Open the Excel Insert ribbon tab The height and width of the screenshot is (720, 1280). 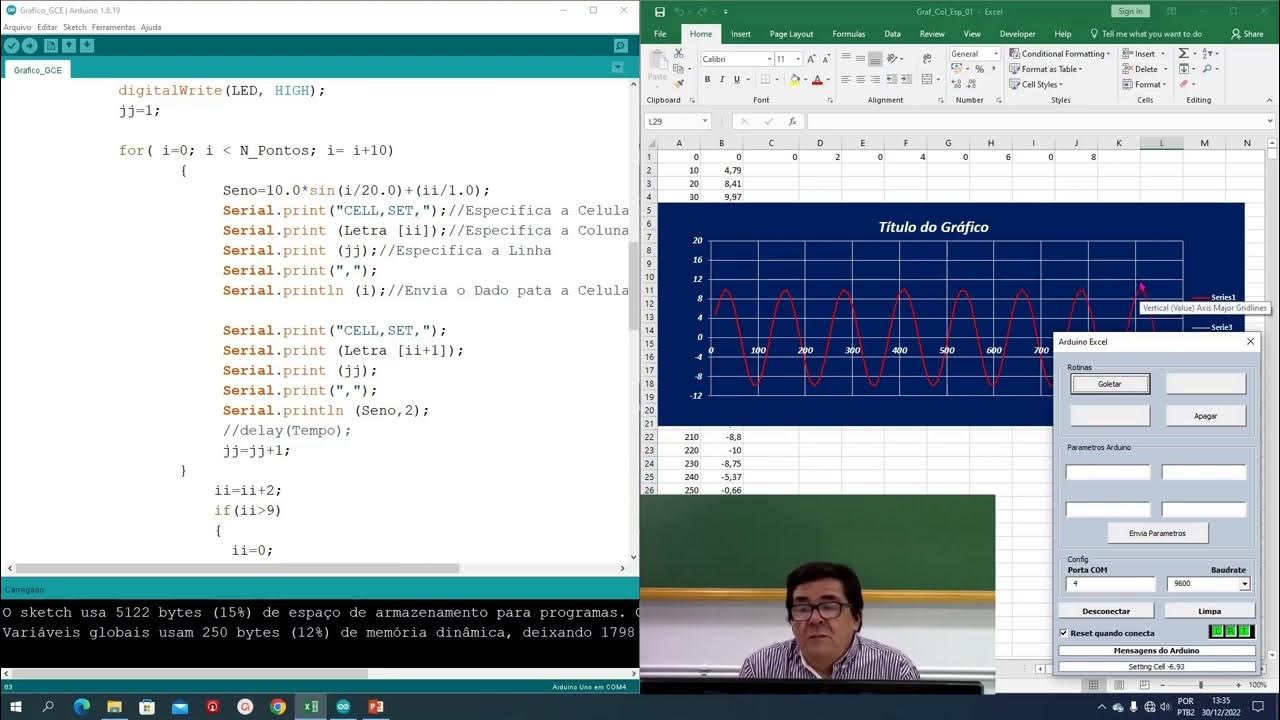[x=741, y=34]
